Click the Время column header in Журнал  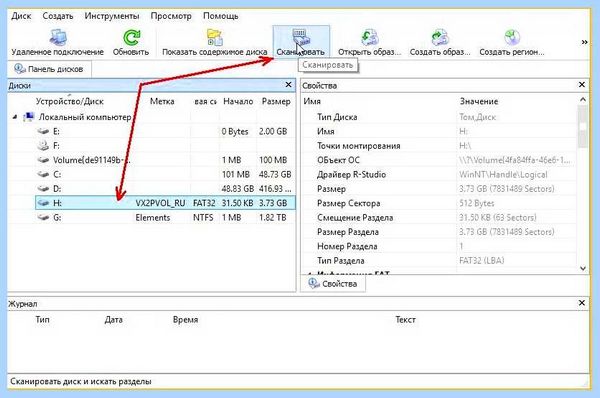[x=185, y=320]
